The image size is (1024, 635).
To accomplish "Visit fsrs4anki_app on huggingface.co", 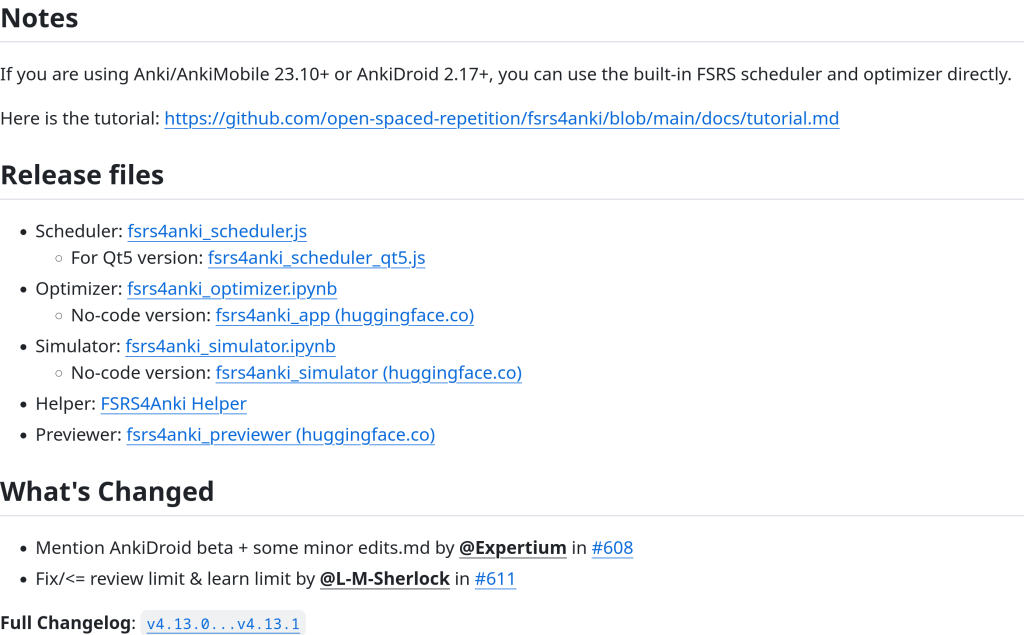I will coord(345,316).
